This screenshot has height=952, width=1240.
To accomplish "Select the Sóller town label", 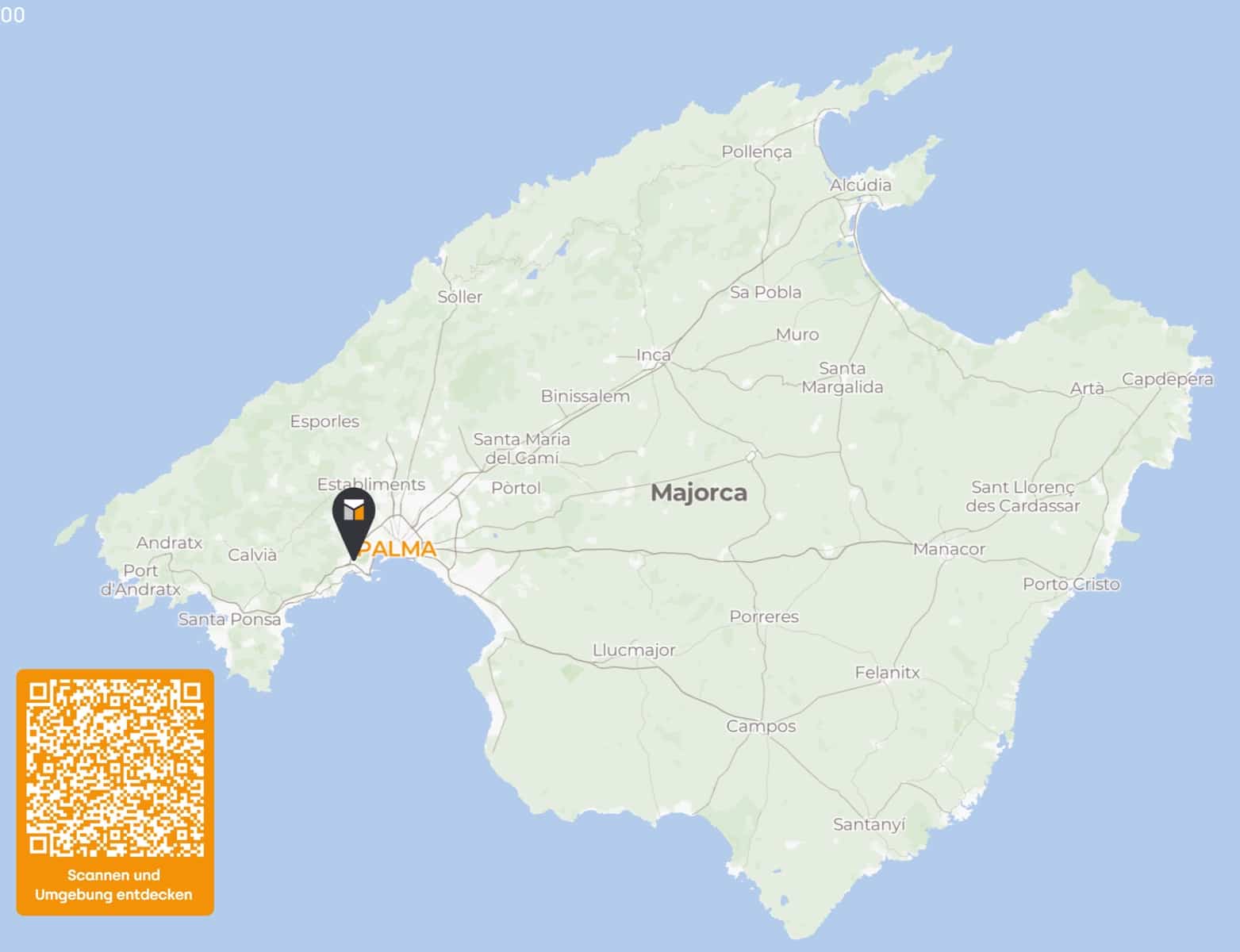I will tap(460, 297).
